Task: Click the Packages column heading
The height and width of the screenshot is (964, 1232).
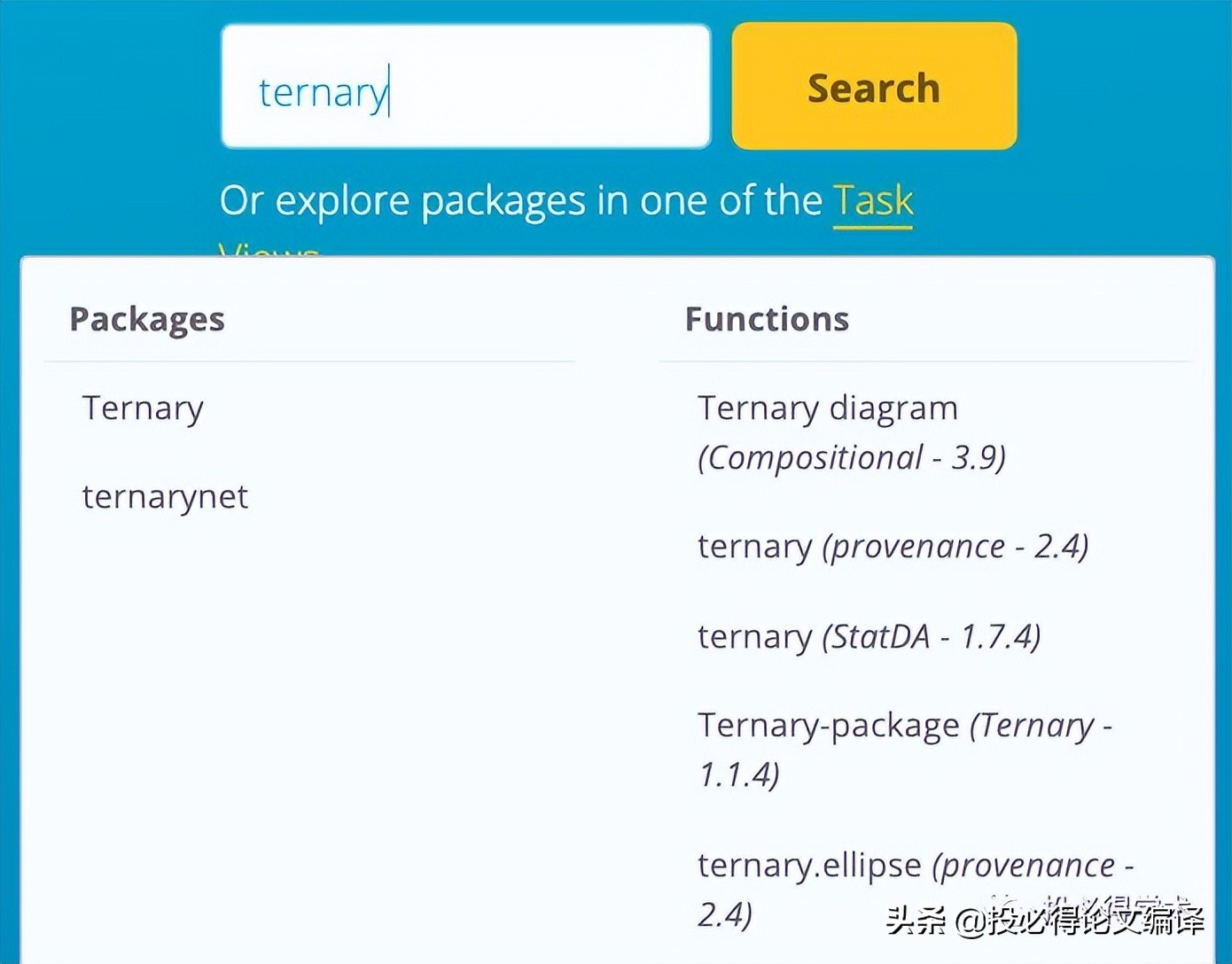Action: click(x=147, y=320)
